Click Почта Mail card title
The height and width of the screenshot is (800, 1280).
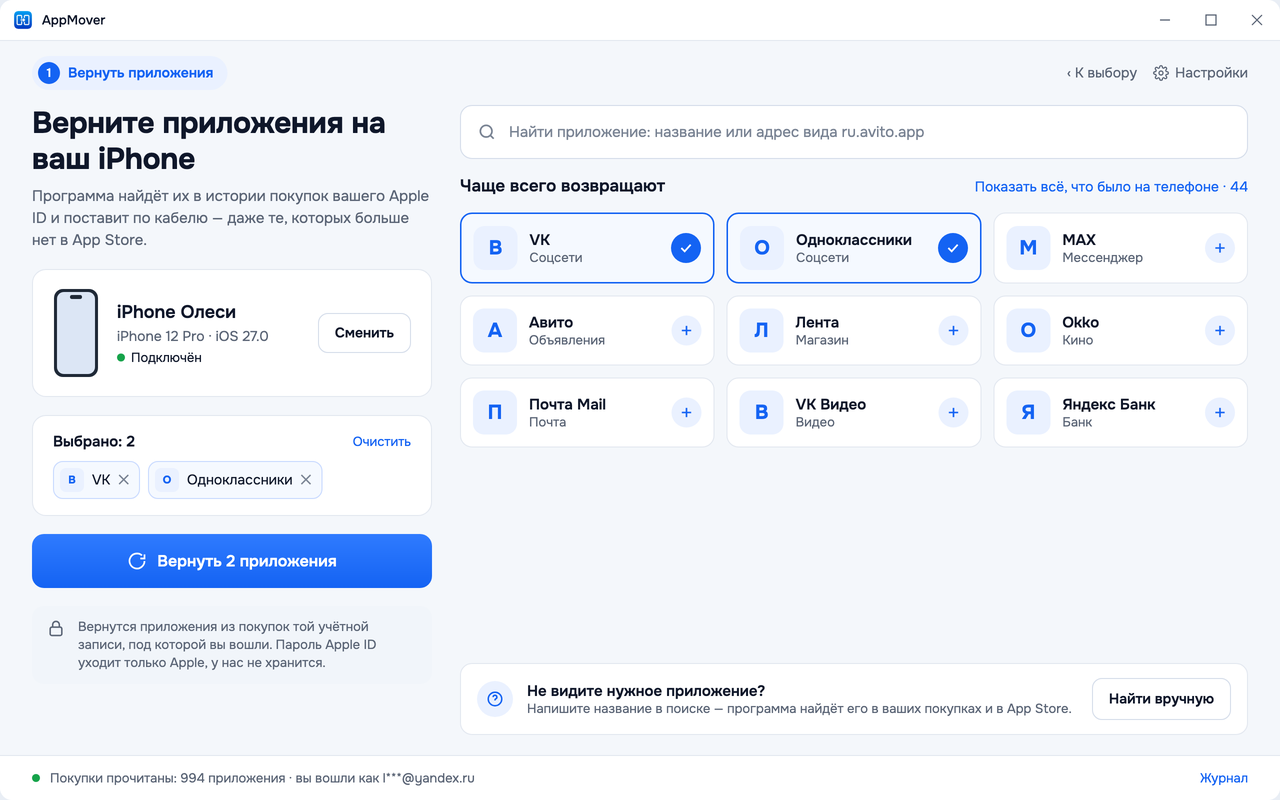click(567, 404)
